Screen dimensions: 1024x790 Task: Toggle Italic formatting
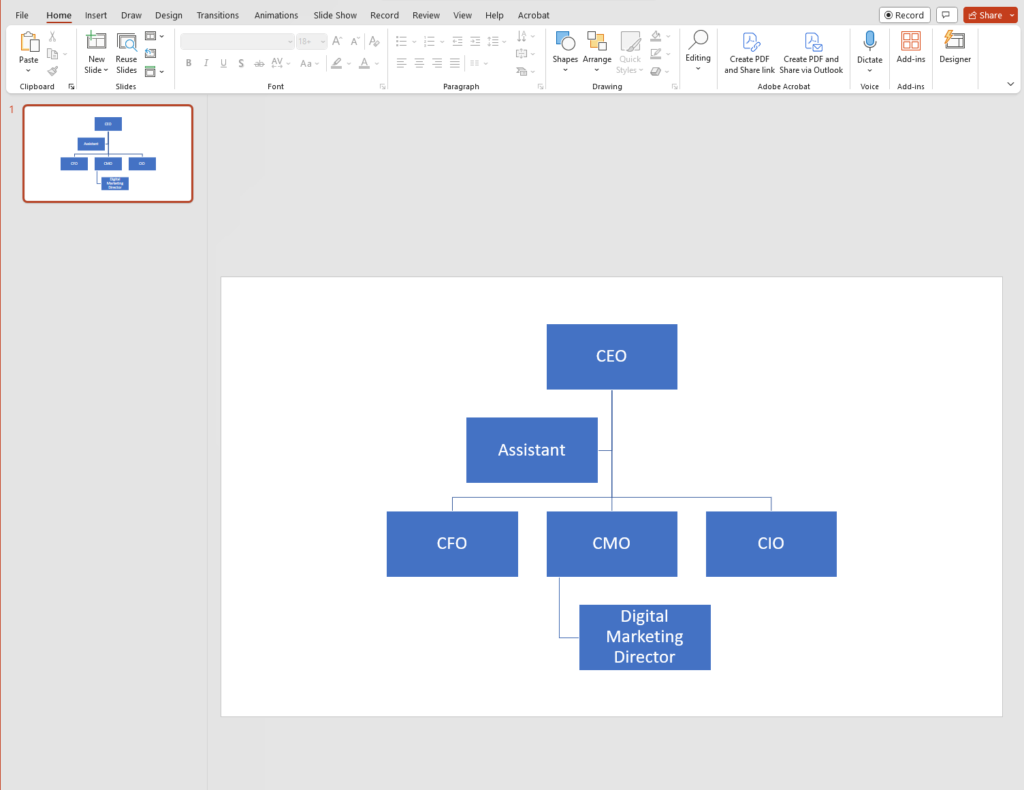coord(206,63)
